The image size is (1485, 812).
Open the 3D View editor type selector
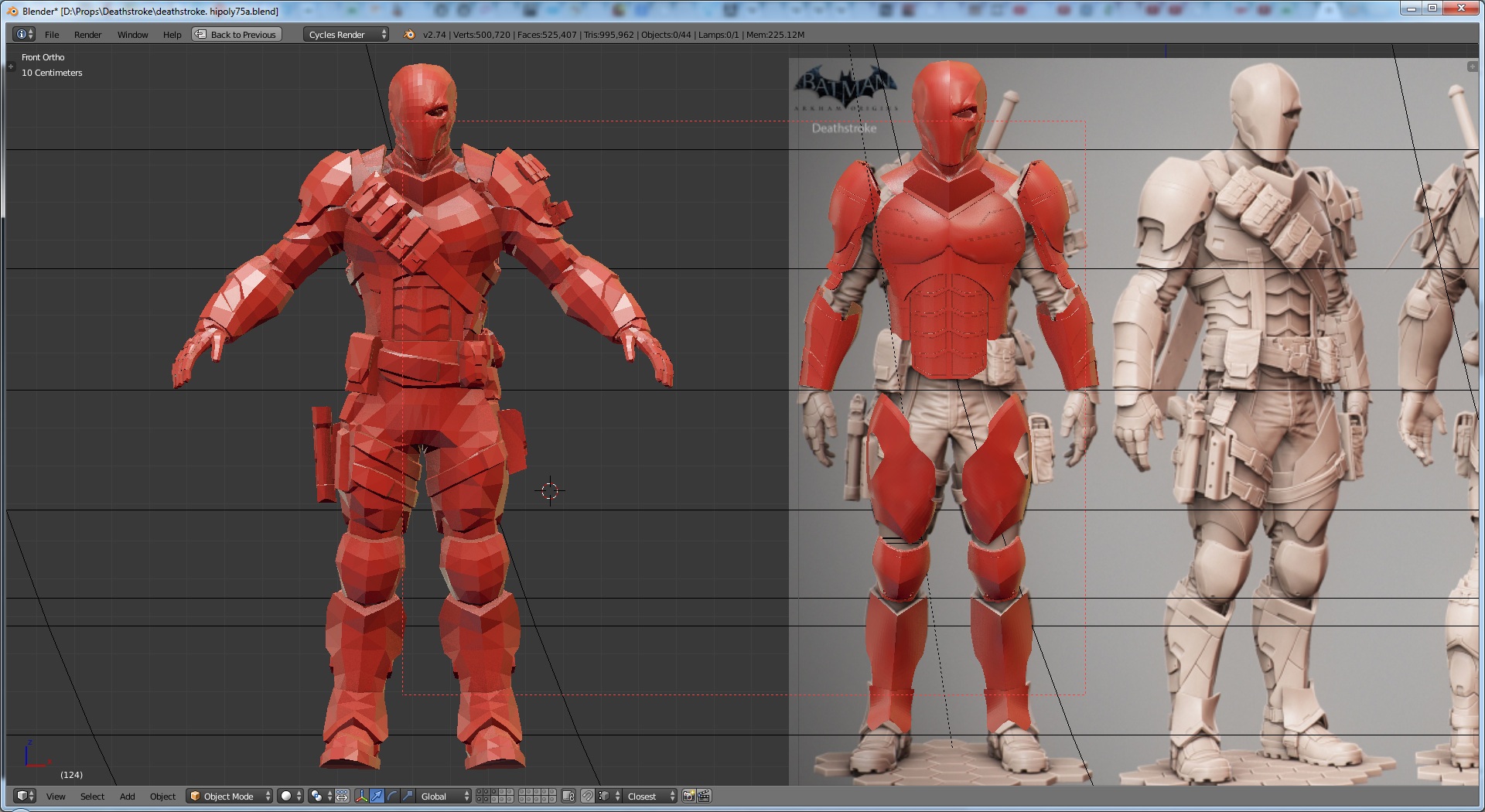(x=25, y=796)
